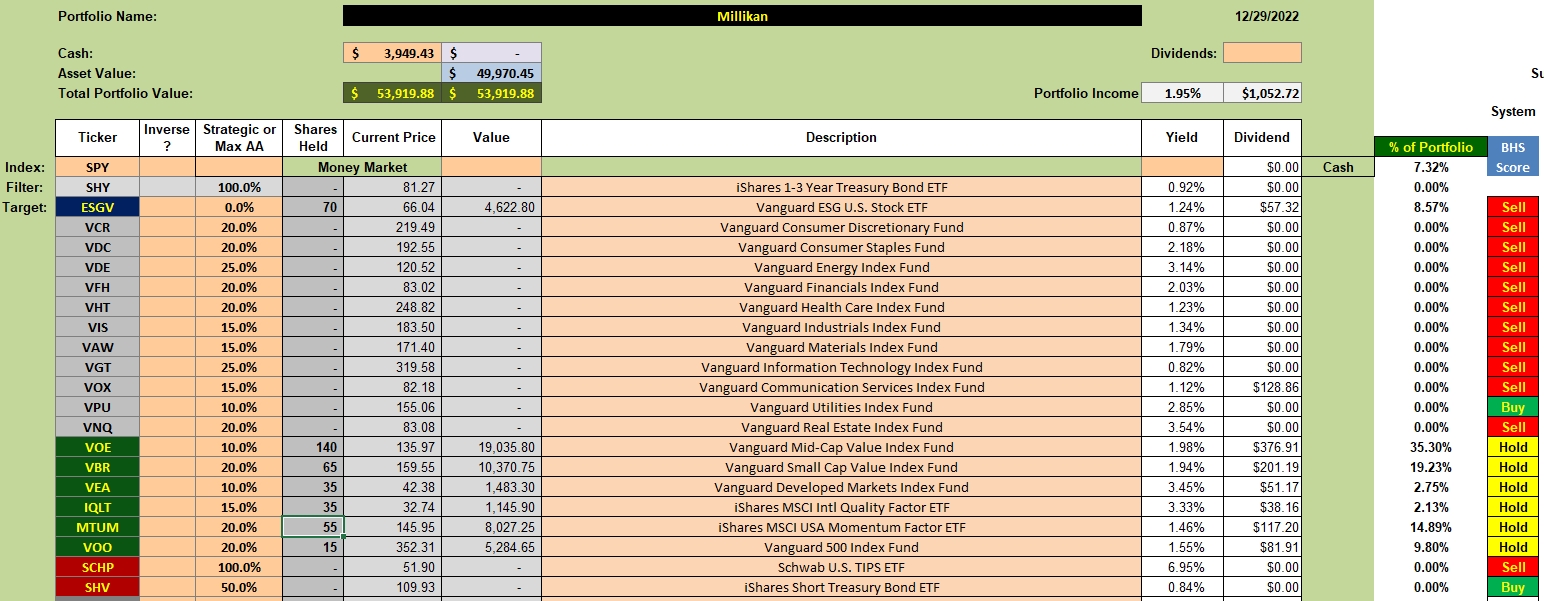Select VOE portfolio percentage 35.30%
This screenshot has width=1544, height=601.
pyautogui.click(x=1430, y=447)
